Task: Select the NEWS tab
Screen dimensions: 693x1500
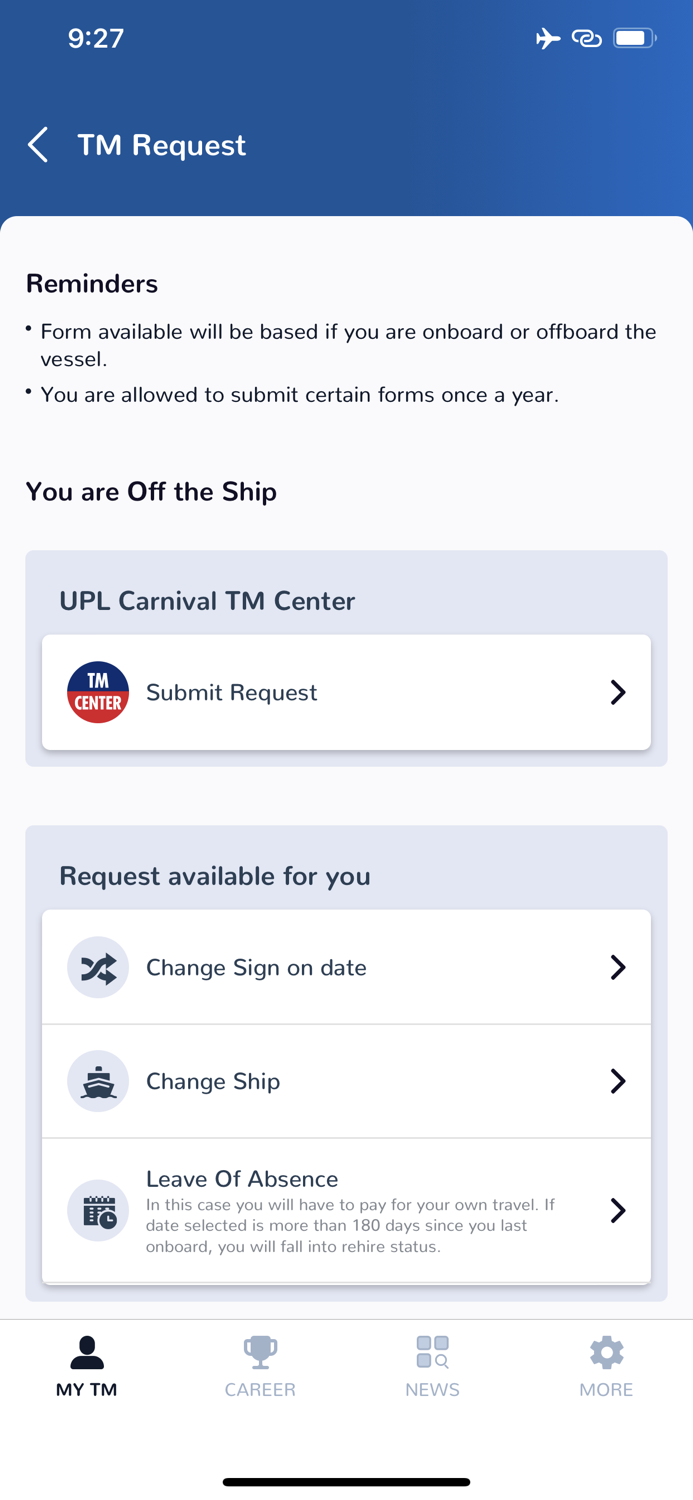Action: [x=432, y=1368]
